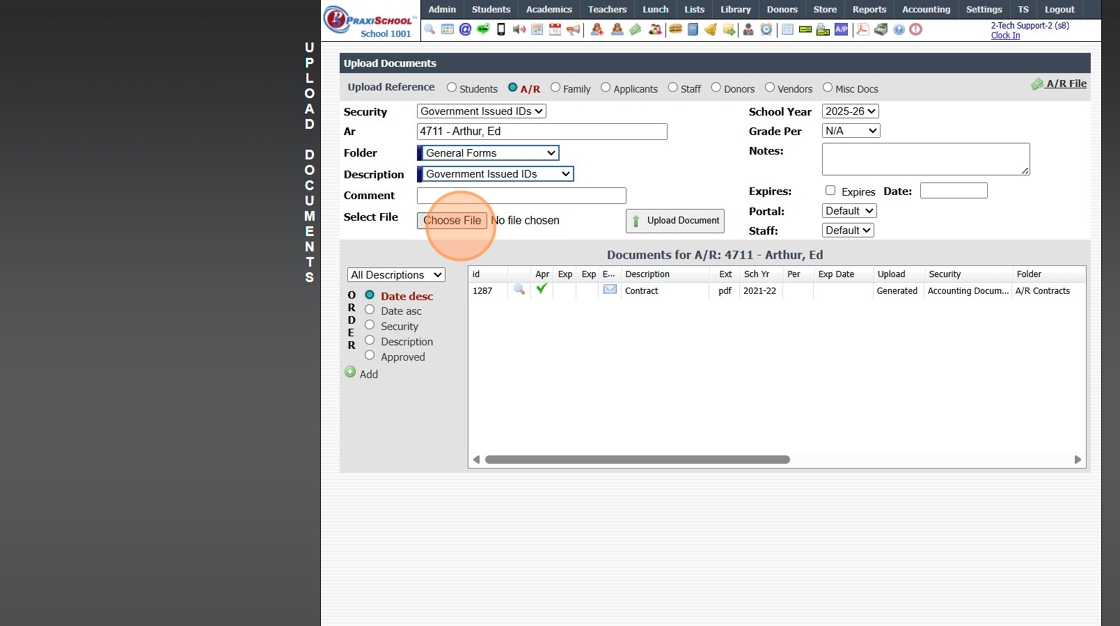Viewport: 1120px width, 626px height.
Task: Open the Security dropdown showing Government Issued IDs
Action: (481, 111)
